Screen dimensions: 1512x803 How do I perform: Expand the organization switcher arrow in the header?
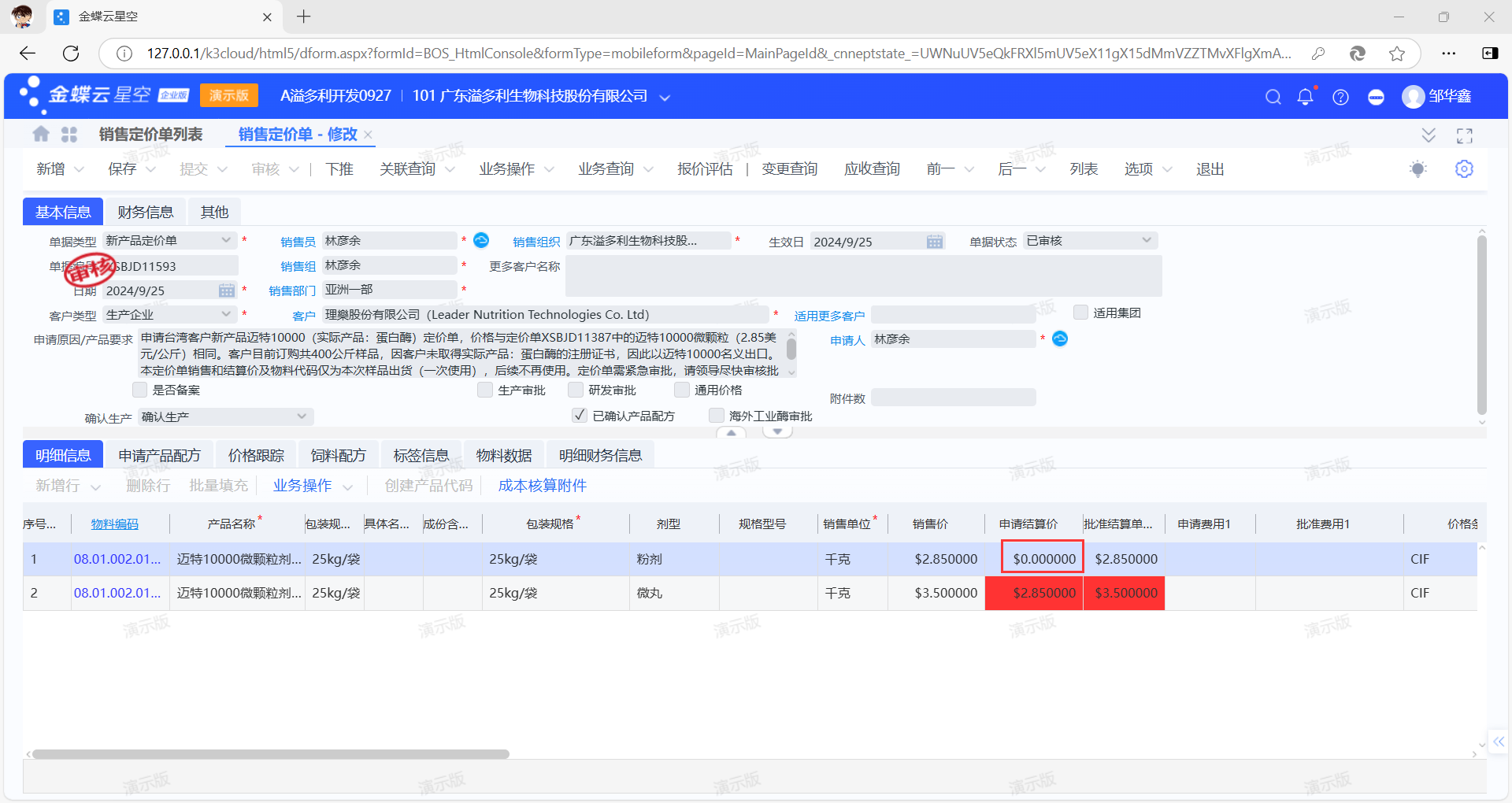pyautogui.click(x=665, y=98)
